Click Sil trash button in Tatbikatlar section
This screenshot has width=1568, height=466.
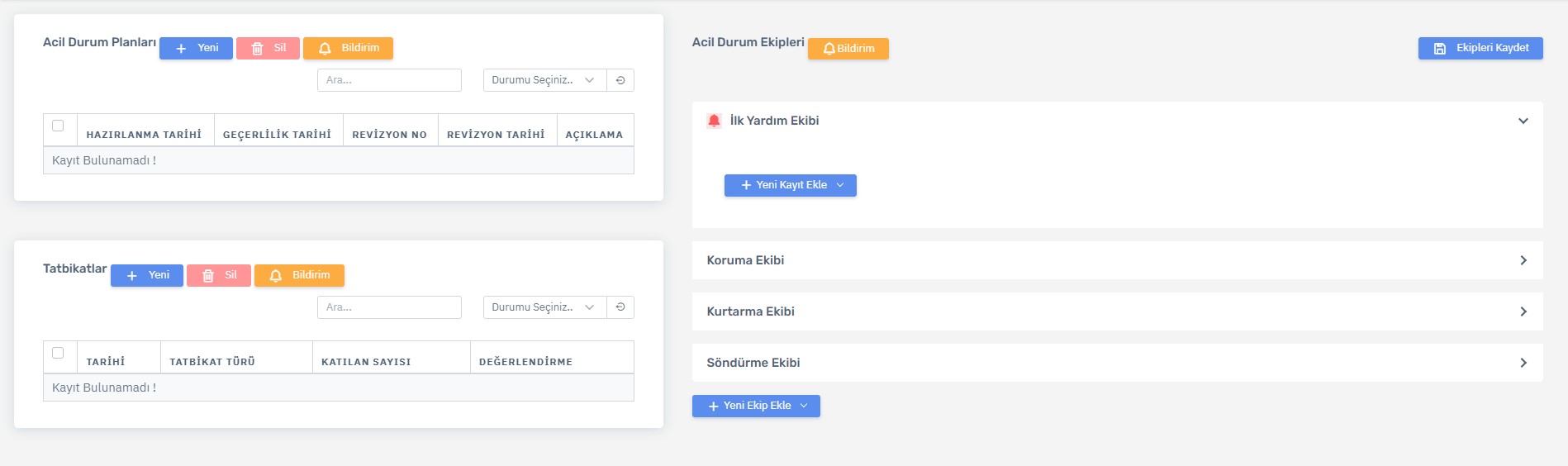click(219, 275)
